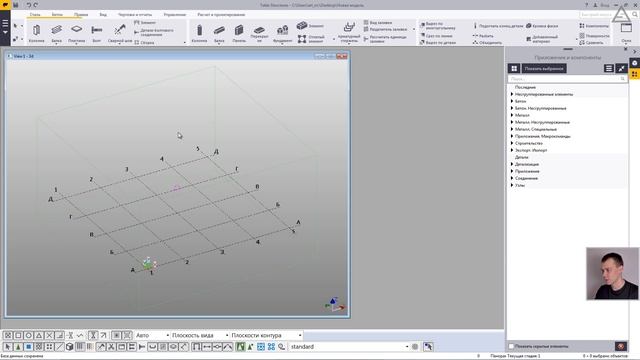
Task: Click the yellow components icon on right sidebar
Action: pos(635,74)
